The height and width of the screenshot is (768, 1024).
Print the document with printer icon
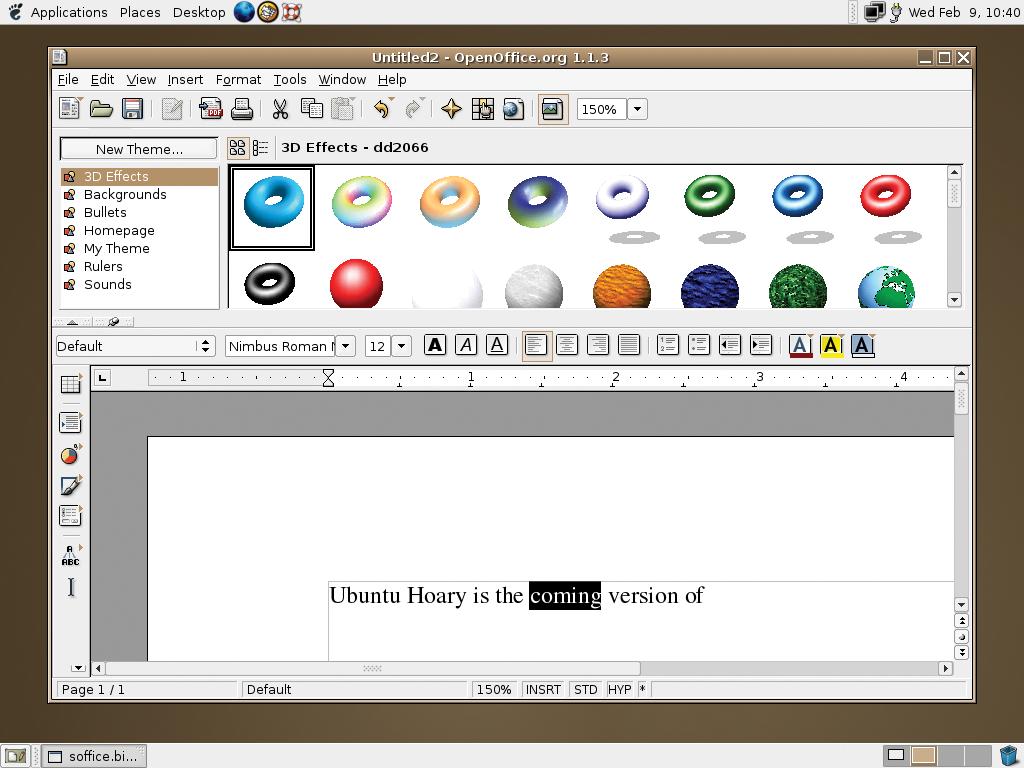tap(242, 108)
